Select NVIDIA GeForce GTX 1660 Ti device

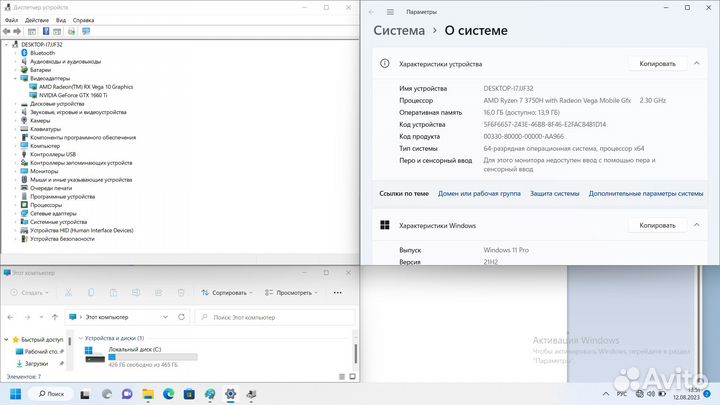(82, 95)
